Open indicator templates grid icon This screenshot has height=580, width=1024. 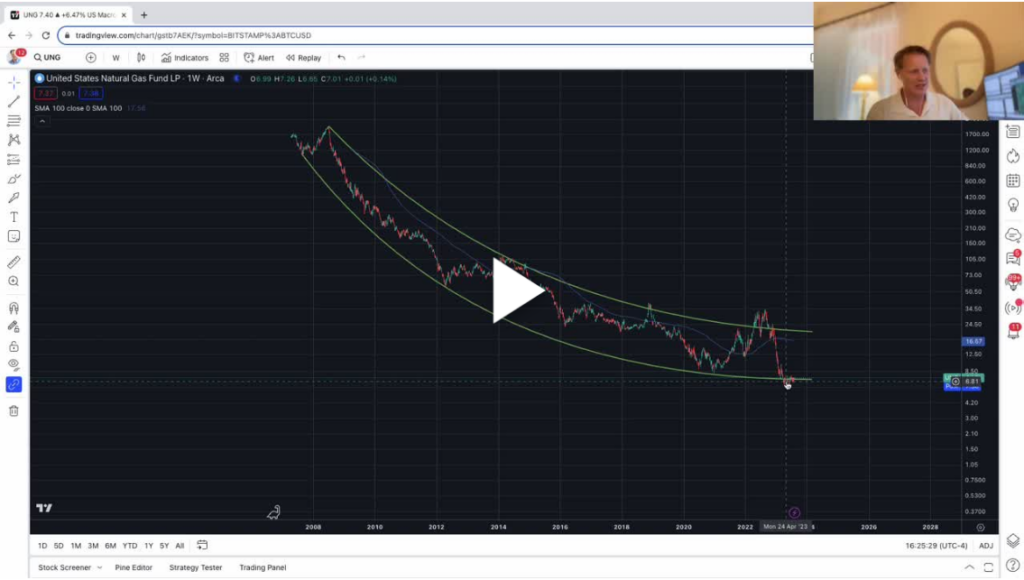pyautogui.click(x=224, y=57)
